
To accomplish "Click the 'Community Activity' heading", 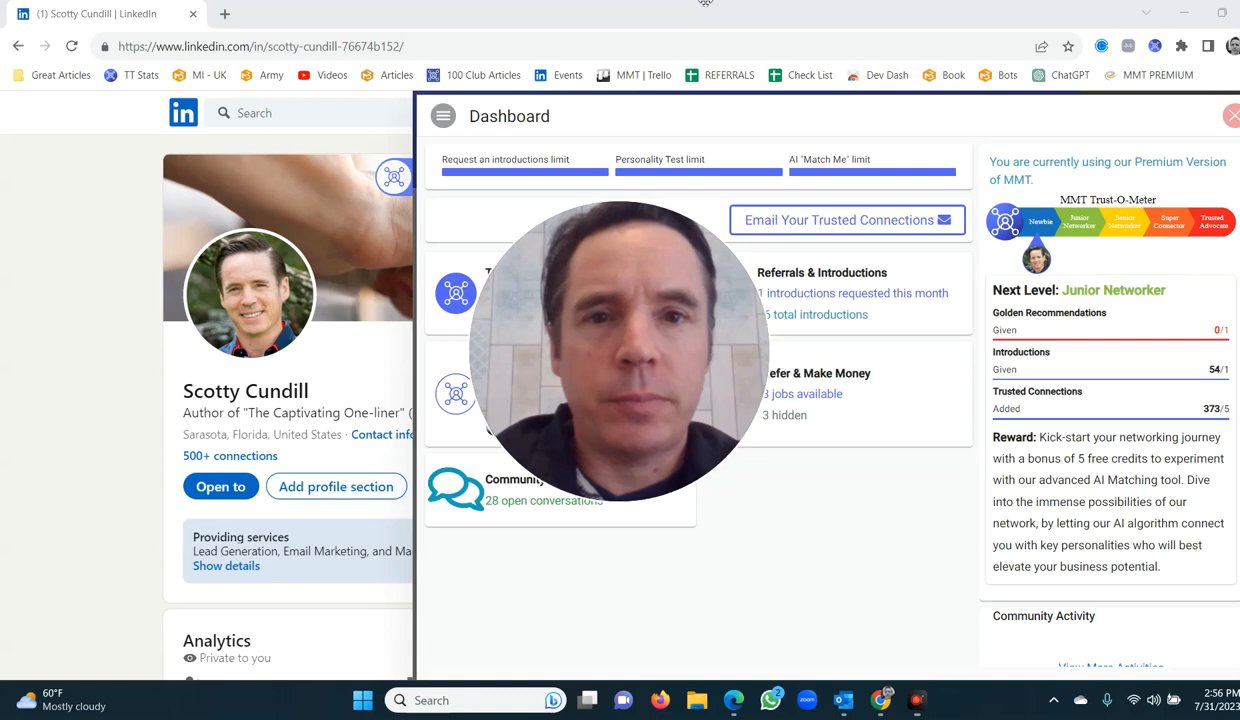I will 1044,616.
